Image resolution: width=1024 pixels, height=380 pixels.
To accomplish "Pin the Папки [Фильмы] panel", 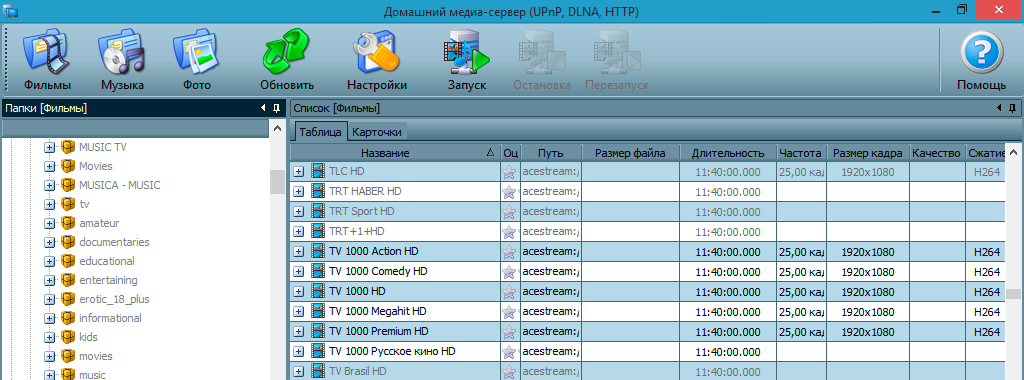I will [276, 108].
